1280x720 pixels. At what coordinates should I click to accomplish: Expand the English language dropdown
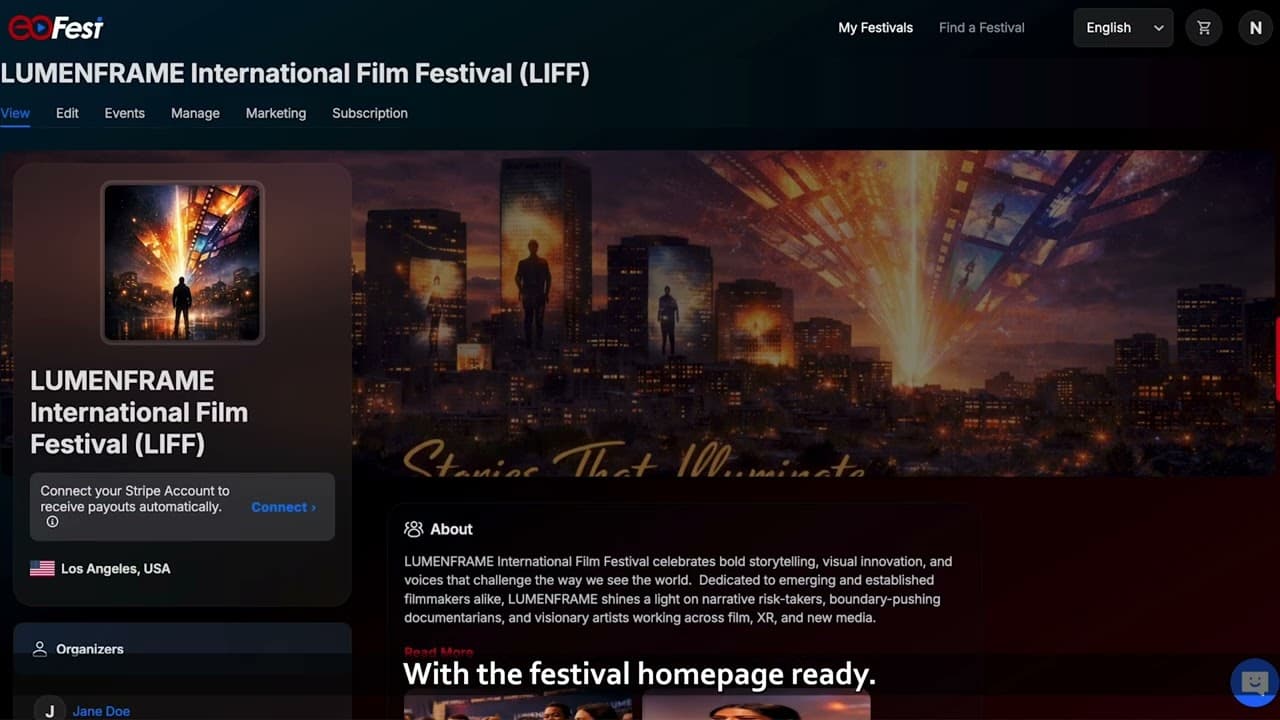coord(1123,28)
